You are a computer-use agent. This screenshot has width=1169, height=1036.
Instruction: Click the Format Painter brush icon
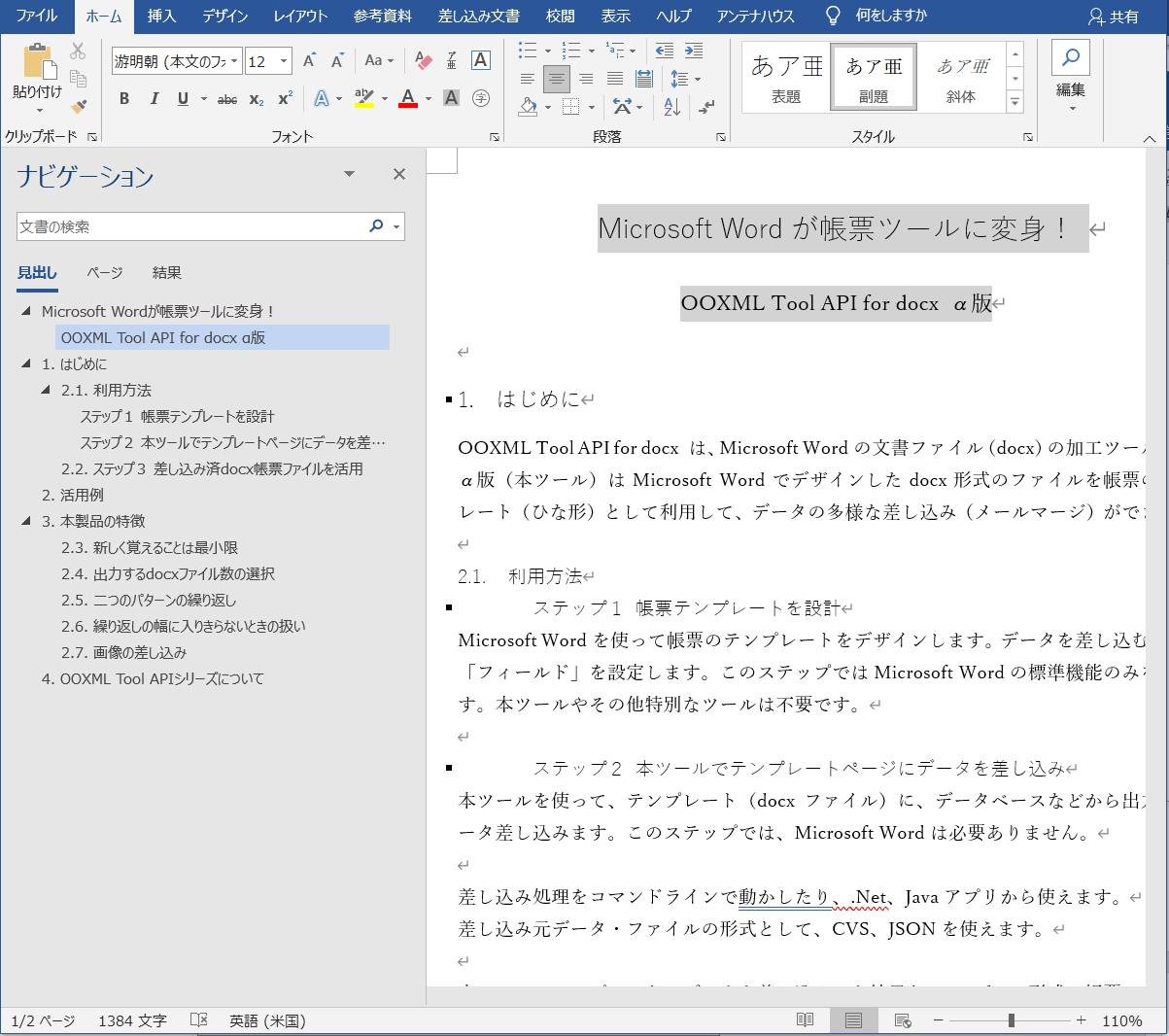tap(79, 106)
